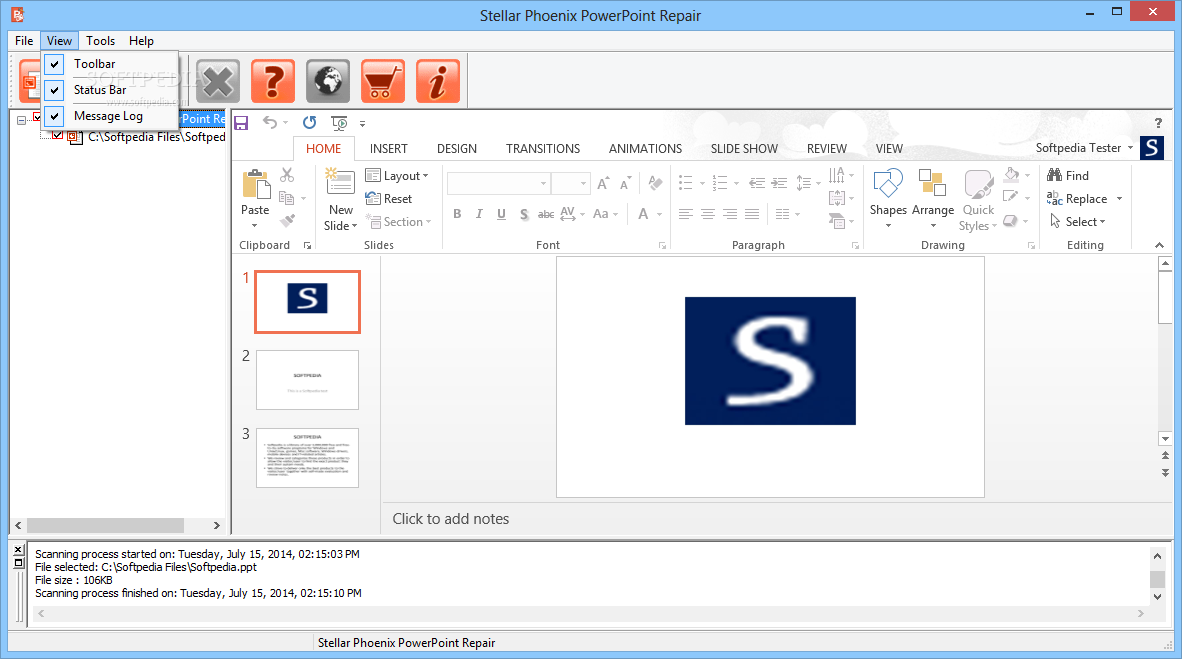Apply Strikethrough formatting

pyautogui.click(x=546, y=214)
